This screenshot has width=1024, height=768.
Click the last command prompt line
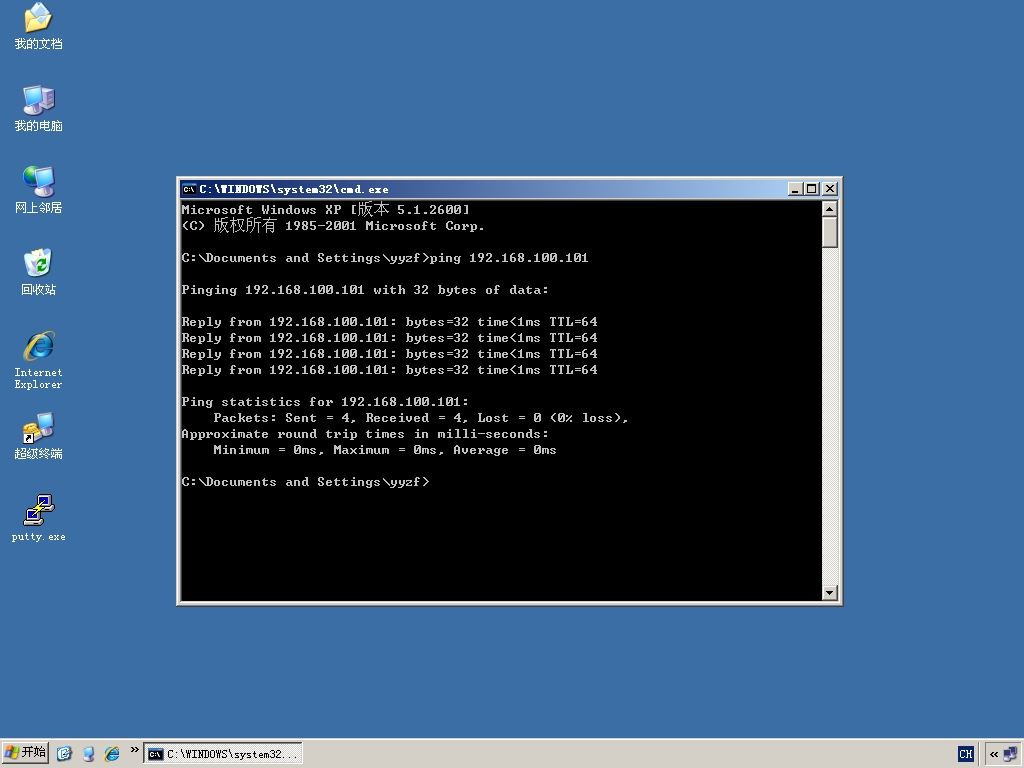point(305,482)
